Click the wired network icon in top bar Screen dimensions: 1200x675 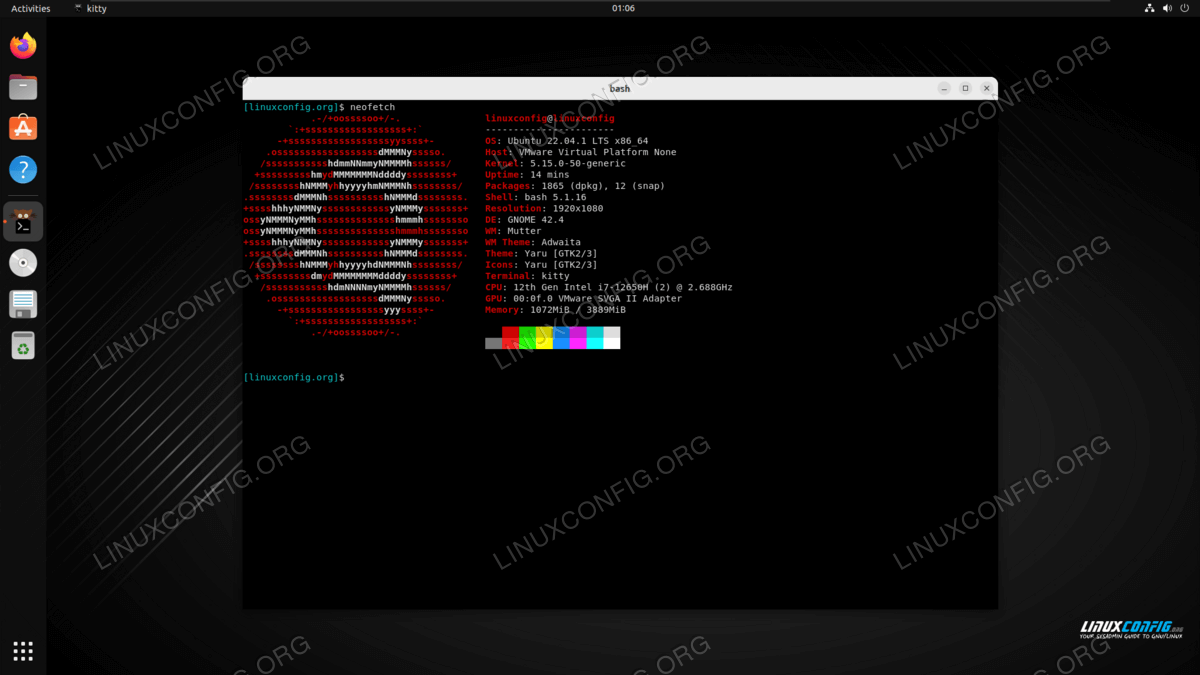tap(1149, 8)
